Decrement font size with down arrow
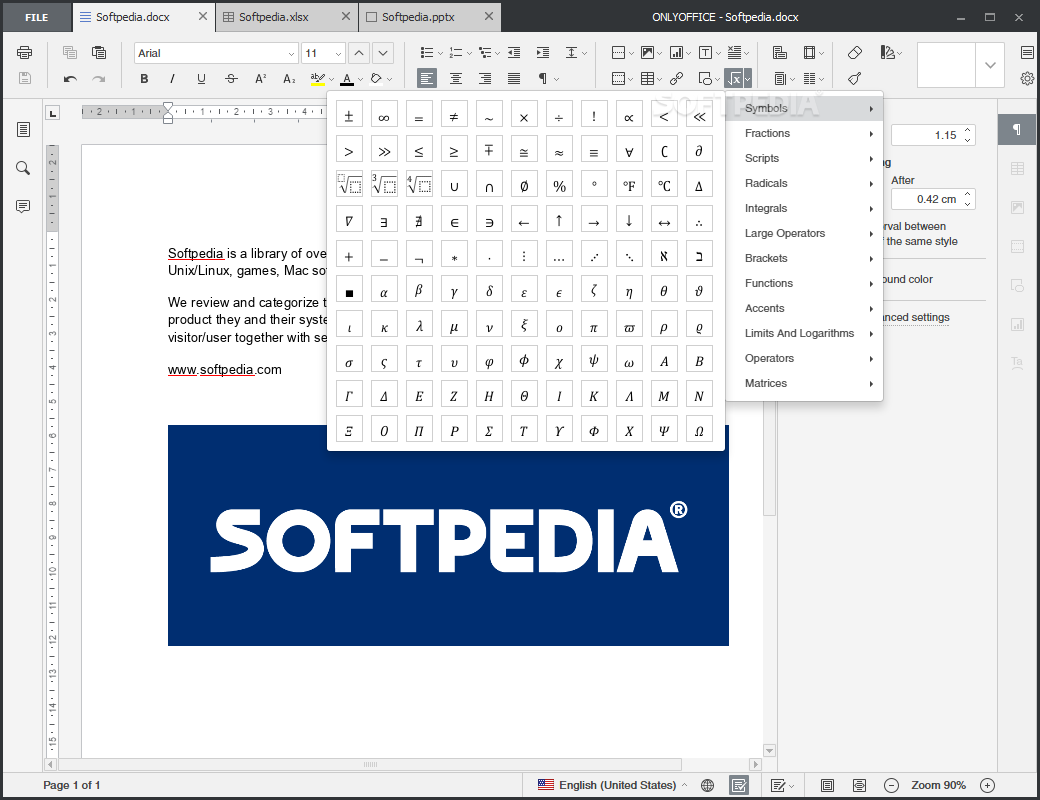1040x800 pixels. (383, 53)
